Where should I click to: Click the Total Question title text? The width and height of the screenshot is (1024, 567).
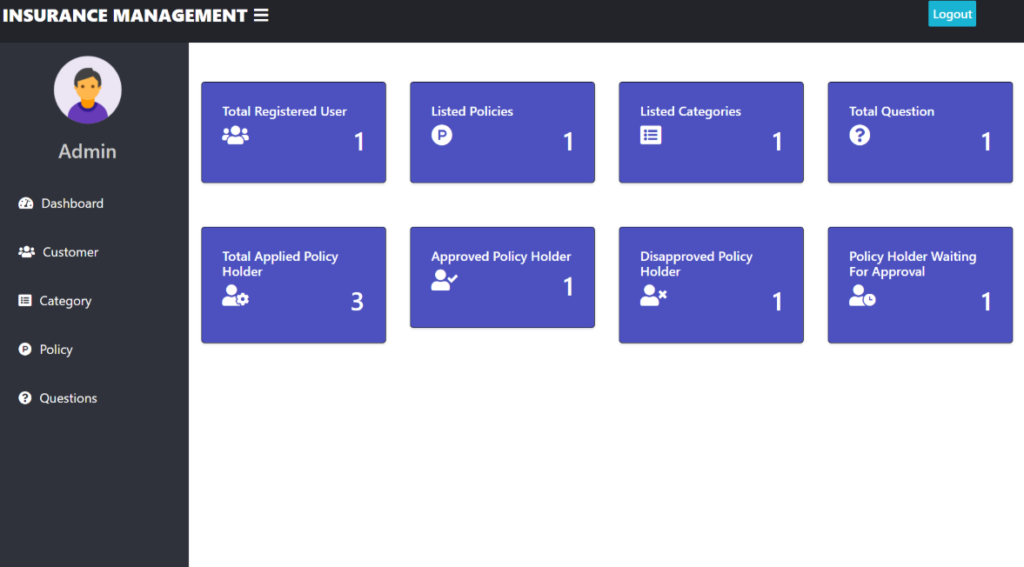[x=891, y=111]
